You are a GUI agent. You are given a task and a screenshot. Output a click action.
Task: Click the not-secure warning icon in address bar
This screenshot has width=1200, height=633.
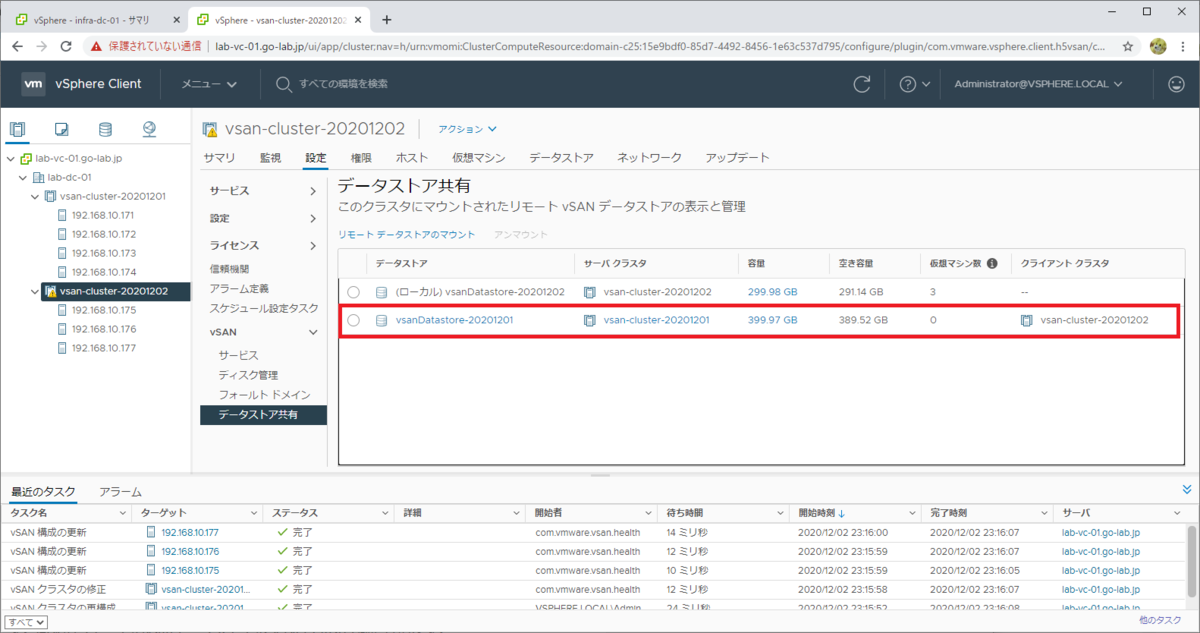[x=96, y=46]
